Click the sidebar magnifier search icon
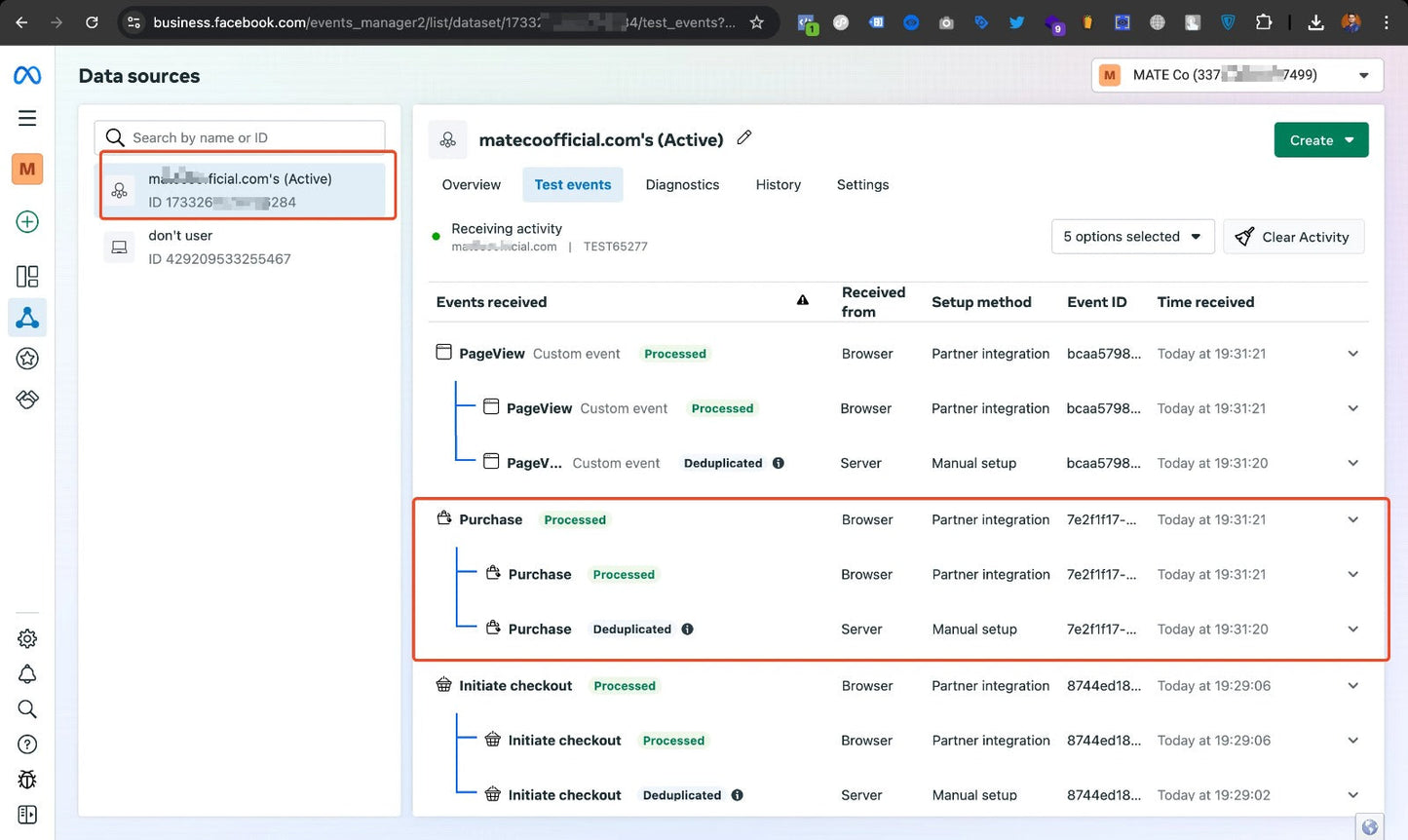This screenshot has height=840, width=1408. [x=27, y=709]
